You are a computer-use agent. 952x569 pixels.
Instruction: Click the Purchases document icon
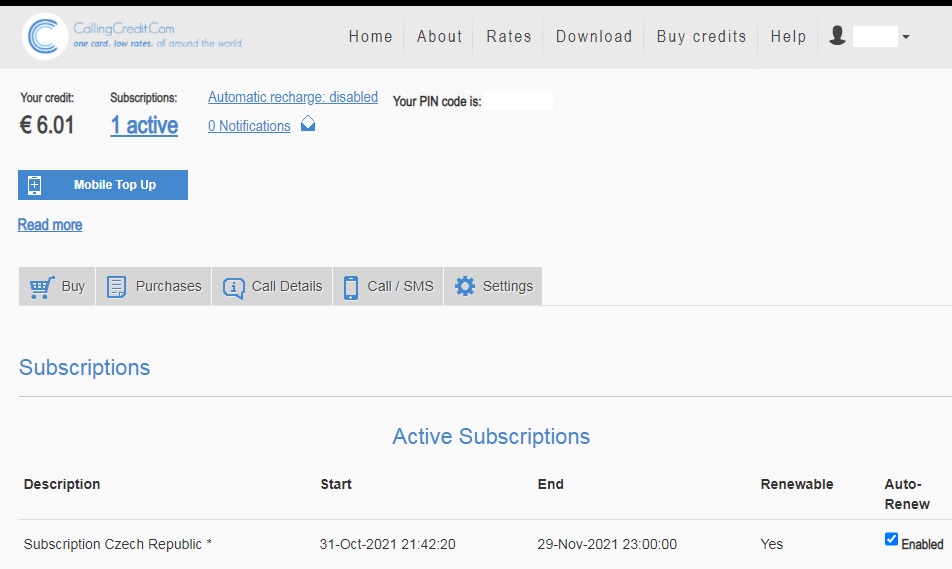click(x=117, y=287)
